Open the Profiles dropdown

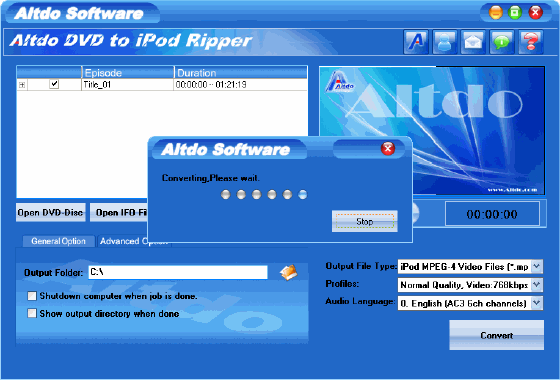coord(537,285)
